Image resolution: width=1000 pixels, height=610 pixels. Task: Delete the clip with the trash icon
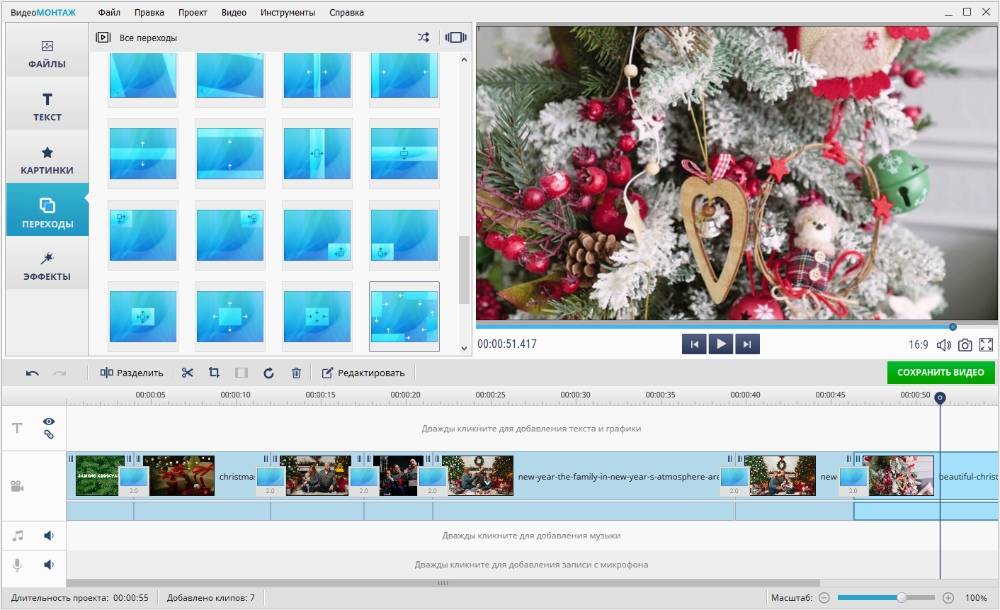point(296,373)
